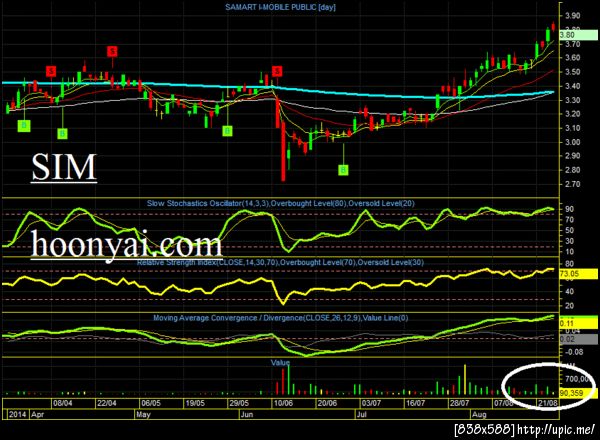Click the 08/04 date on the time axis
The height and width of the screenshot is (440, 600).
[x=63, y=403]
